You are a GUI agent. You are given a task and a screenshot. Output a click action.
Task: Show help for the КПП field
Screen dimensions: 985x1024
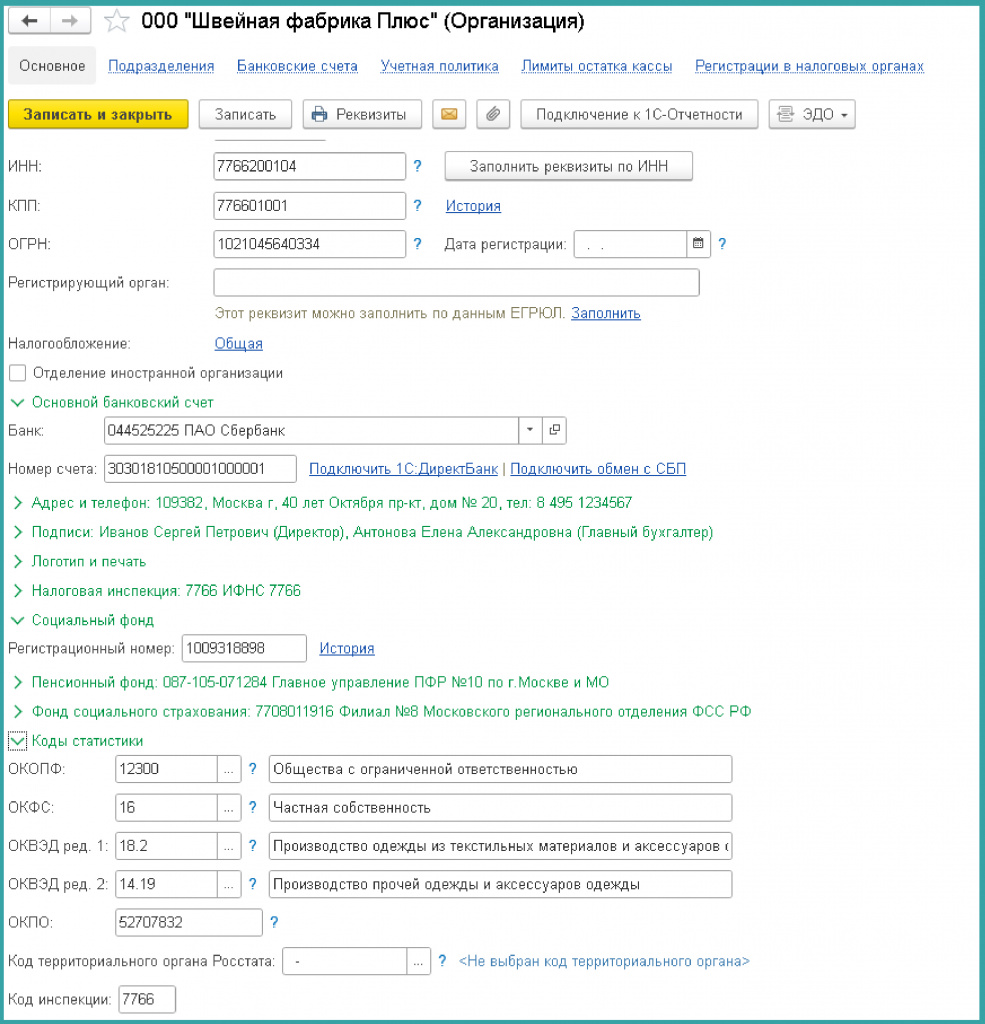(417, 206)
